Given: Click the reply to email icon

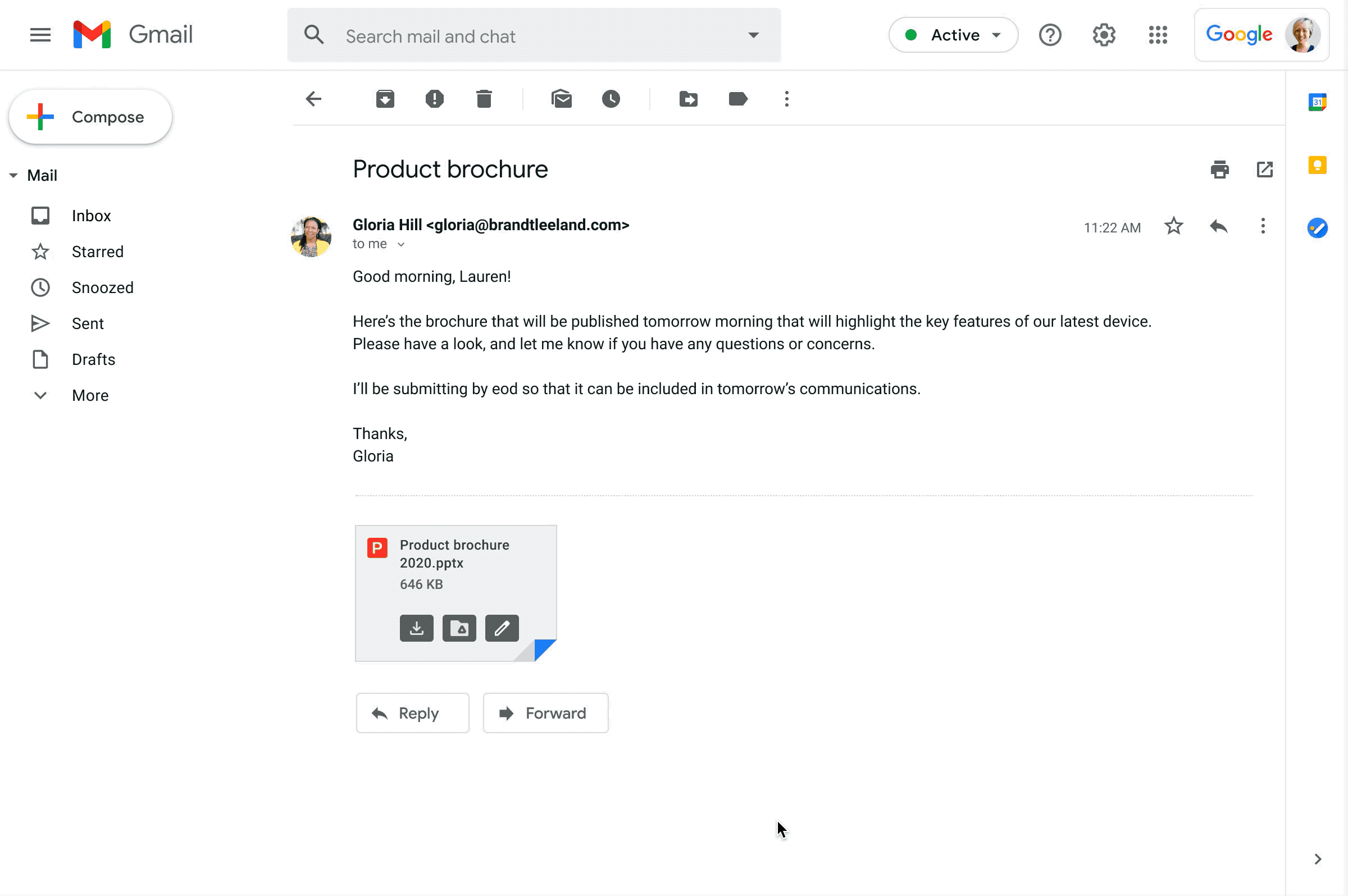Looking at the screenshot, I should point(1219,226).
